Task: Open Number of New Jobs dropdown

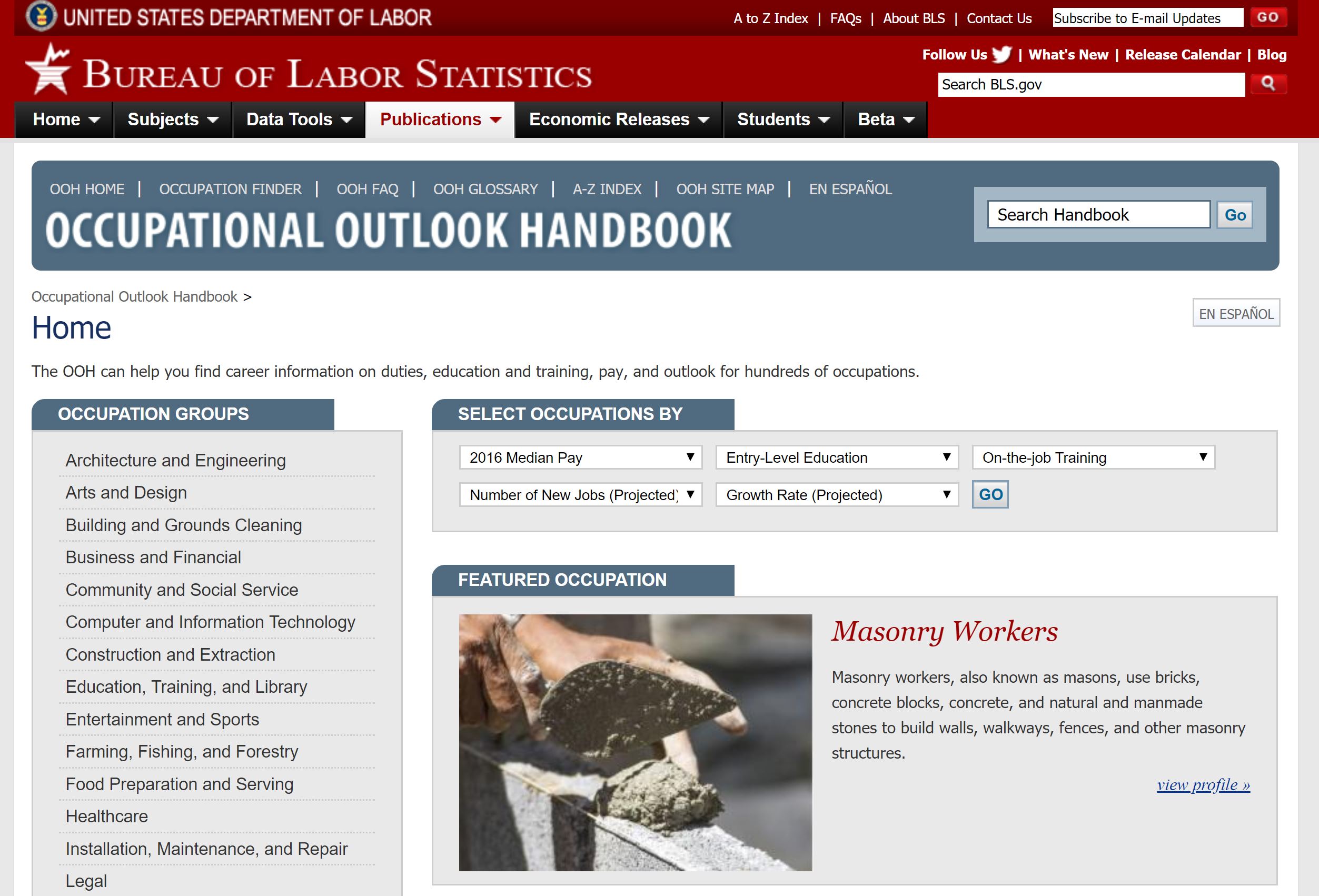Action: pyautogui.click(x=581, y=495)
